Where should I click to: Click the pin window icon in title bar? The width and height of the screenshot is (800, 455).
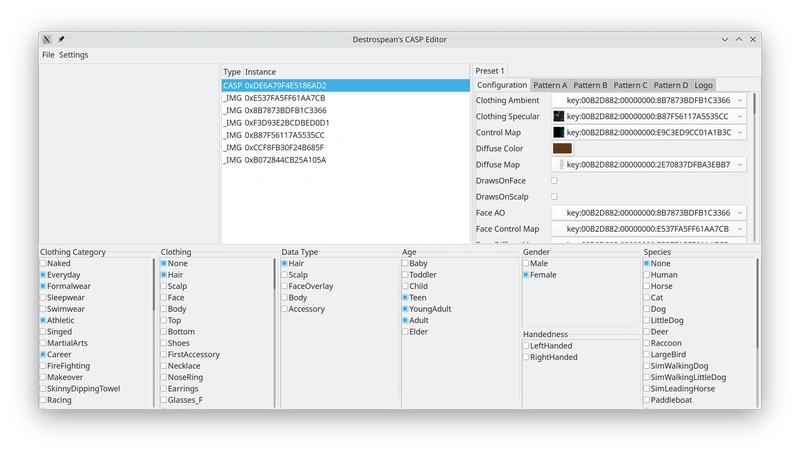coord(61,39)
